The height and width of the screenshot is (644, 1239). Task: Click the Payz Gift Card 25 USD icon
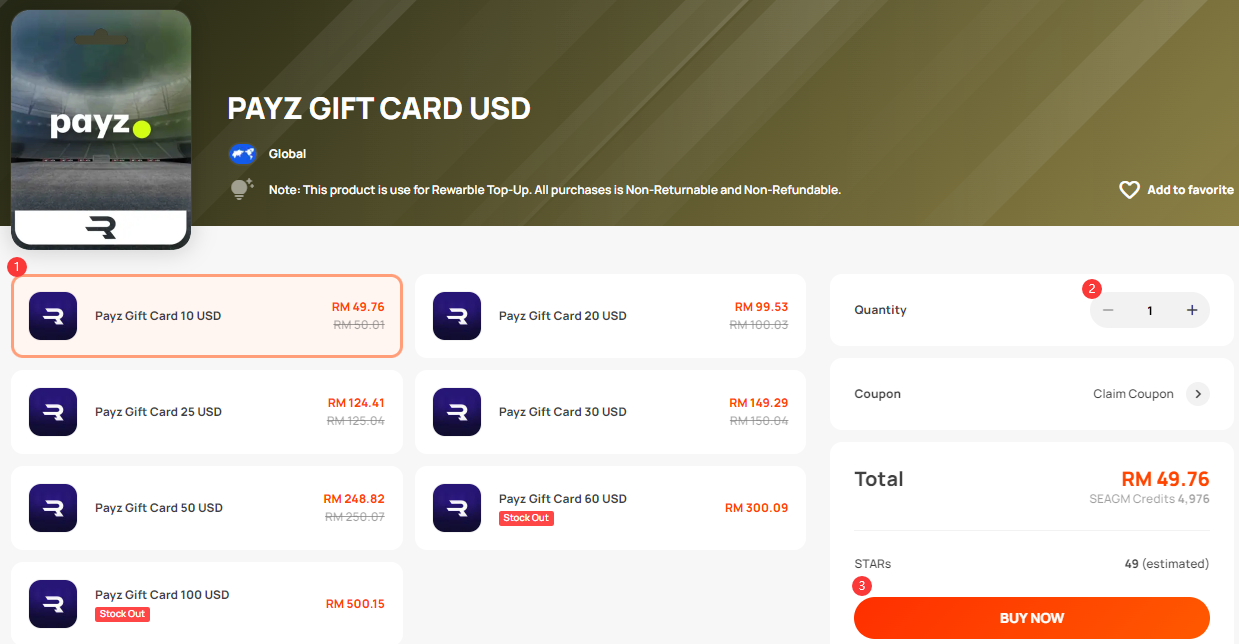(x=53, y=412)
